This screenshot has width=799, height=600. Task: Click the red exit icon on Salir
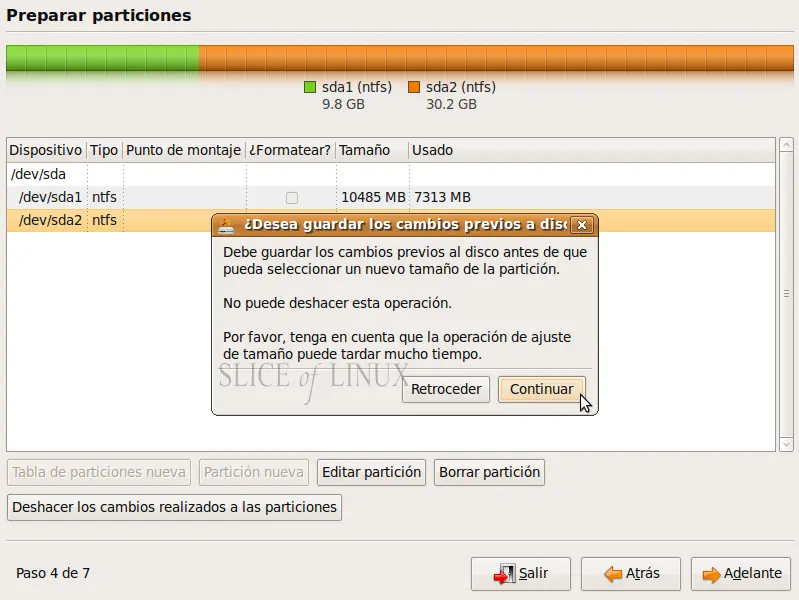click(504, 574)
